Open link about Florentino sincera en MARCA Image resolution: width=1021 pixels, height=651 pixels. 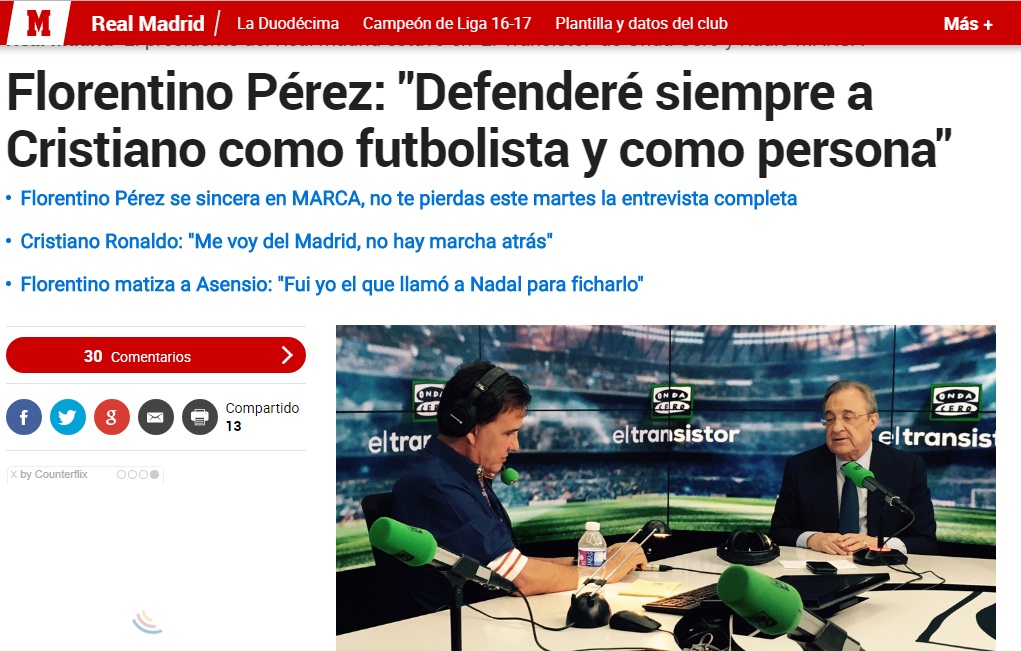[408, 198]
